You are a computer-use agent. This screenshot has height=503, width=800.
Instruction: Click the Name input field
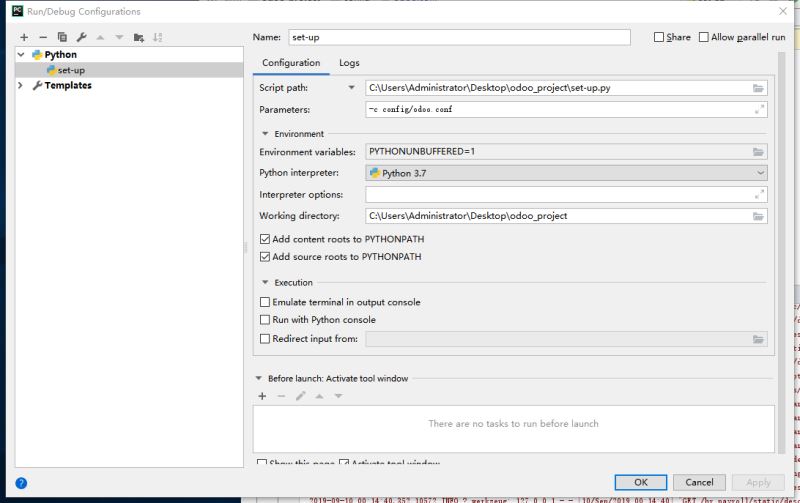click(459, 37)
